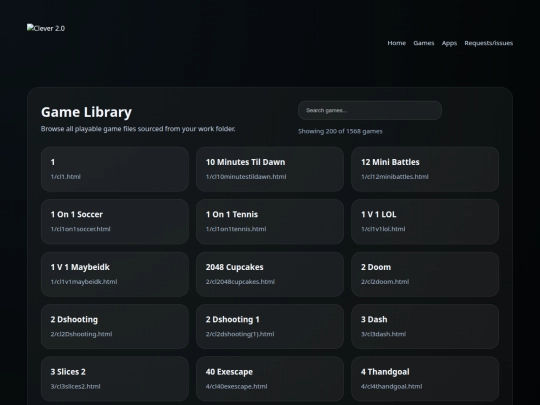The height and width of the screenshot is (405, 540).
Task: Open the 3 Slices 2 card
Action: point(115,379)
